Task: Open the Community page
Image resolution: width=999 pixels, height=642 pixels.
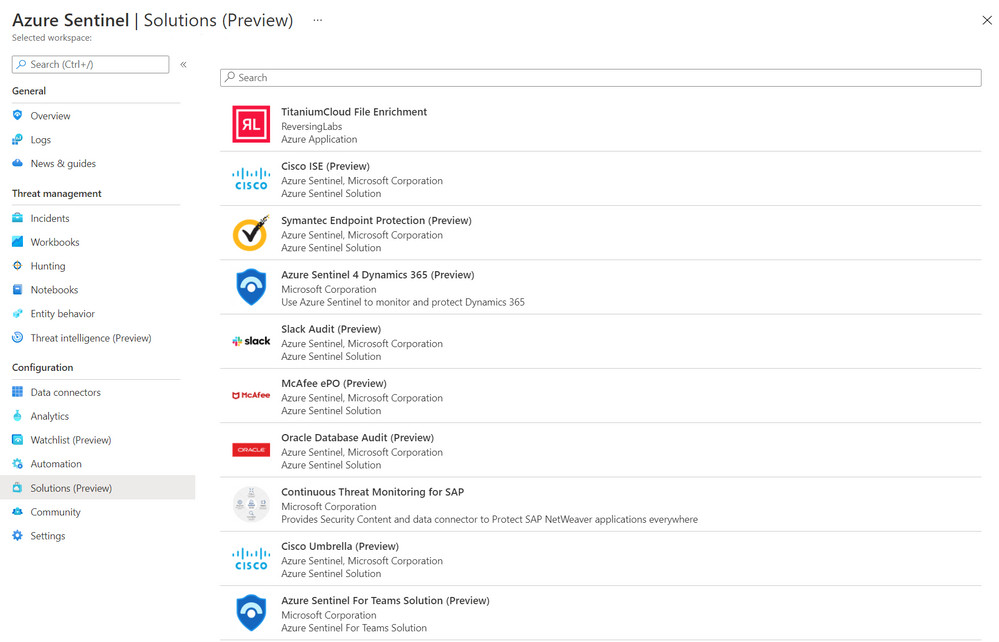Action: 55,512
